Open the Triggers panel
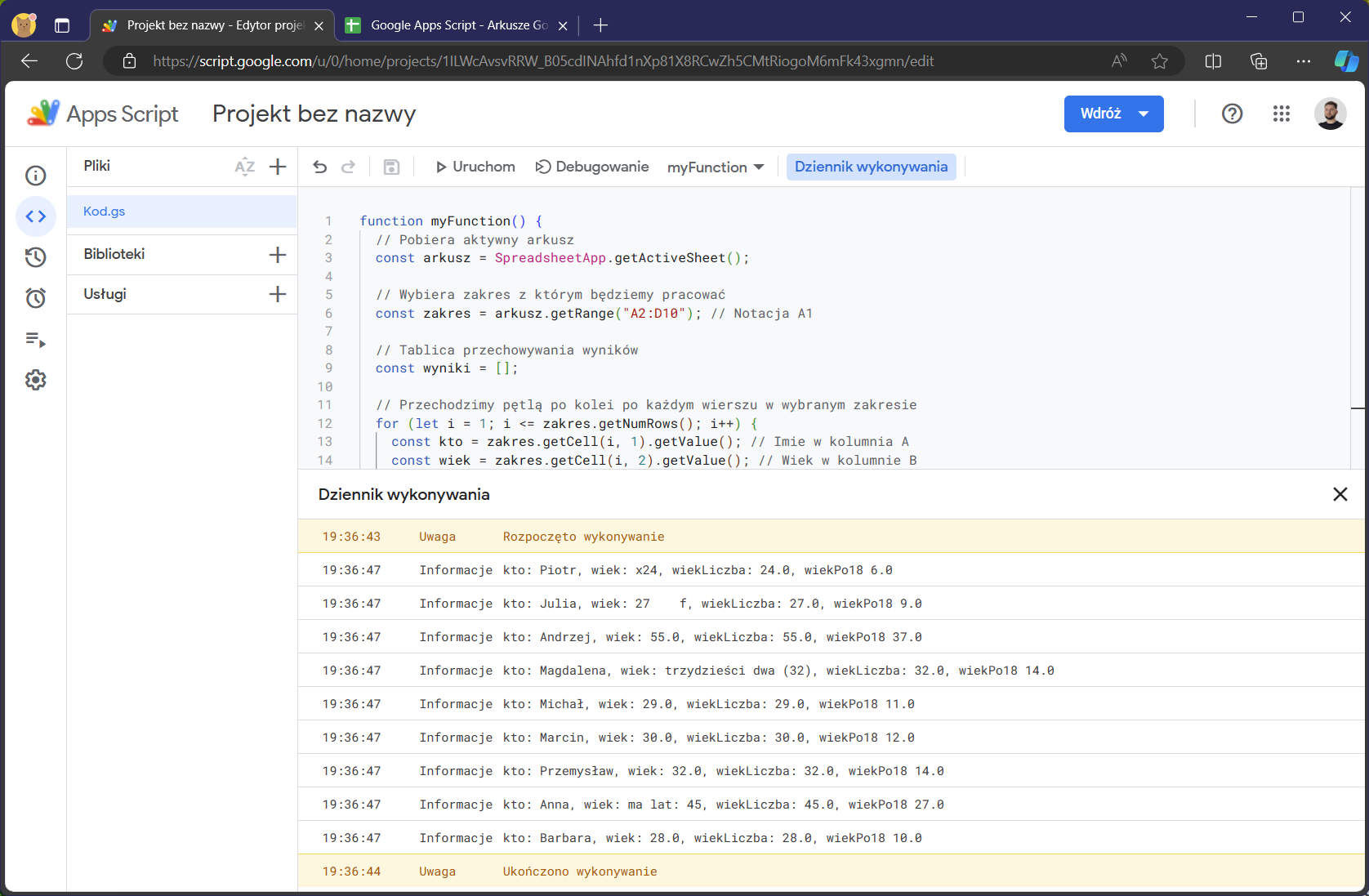Viewport: 1369px width, 896px height. click(36, 298)
